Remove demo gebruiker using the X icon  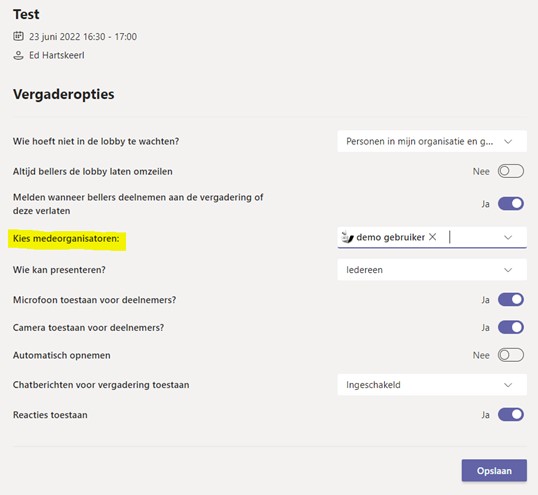click(x=433, y=237)
